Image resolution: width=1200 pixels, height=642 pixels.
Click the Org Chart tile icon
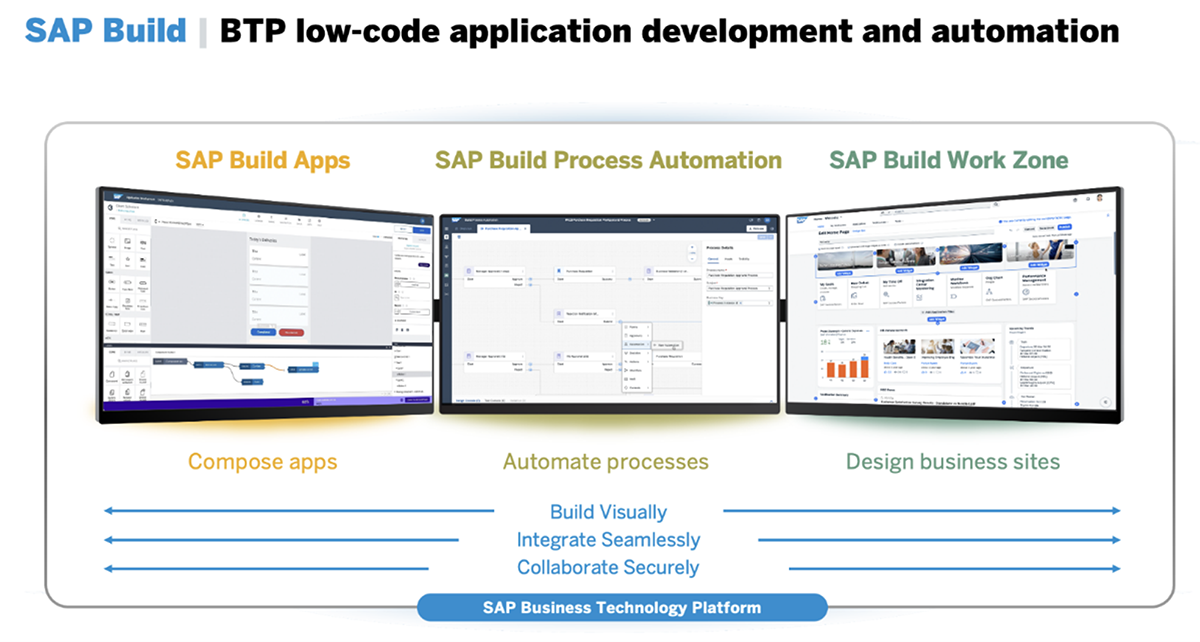pos(989,291)
